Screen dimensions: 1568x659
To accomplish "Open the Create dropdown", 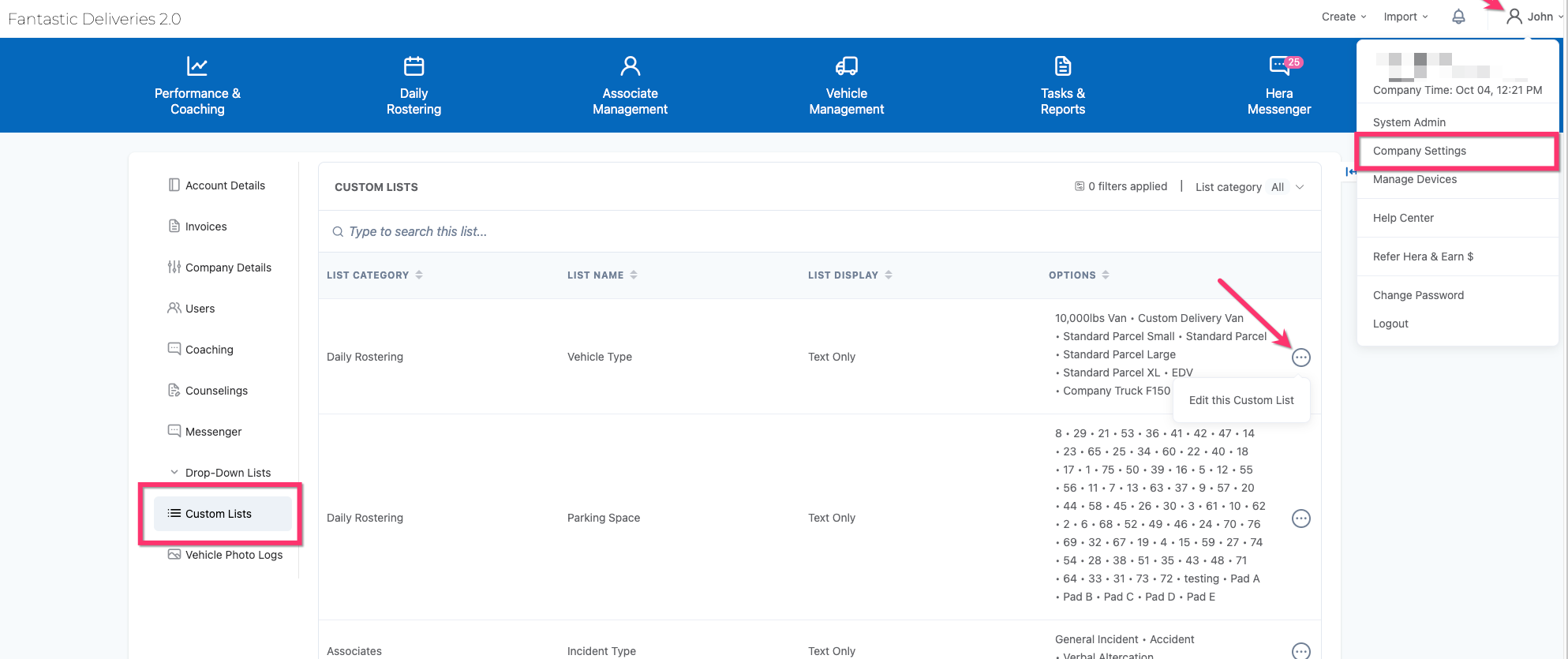I will coord(1344,17).
